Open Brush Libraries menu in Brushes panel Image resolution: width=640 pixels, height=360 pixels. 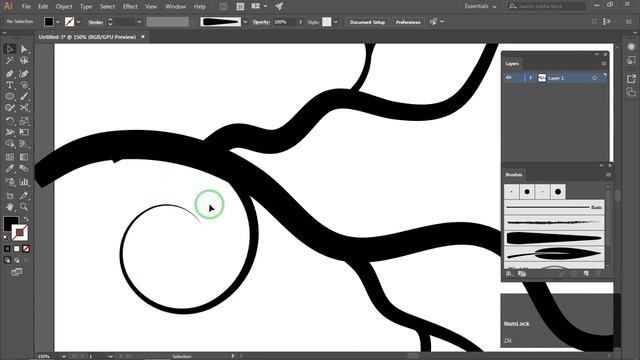[x=509, y=273]
